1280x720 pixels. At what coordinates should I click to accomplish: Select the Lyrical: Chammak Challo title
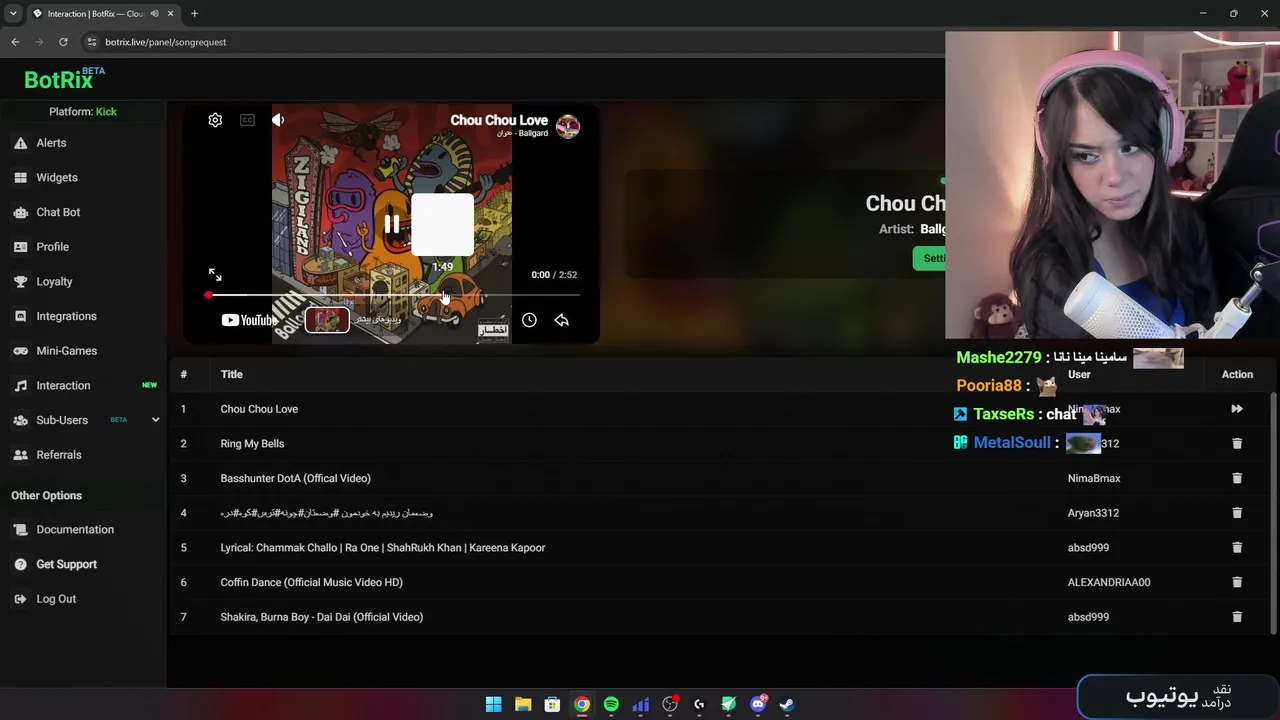(x=383, y=548)
